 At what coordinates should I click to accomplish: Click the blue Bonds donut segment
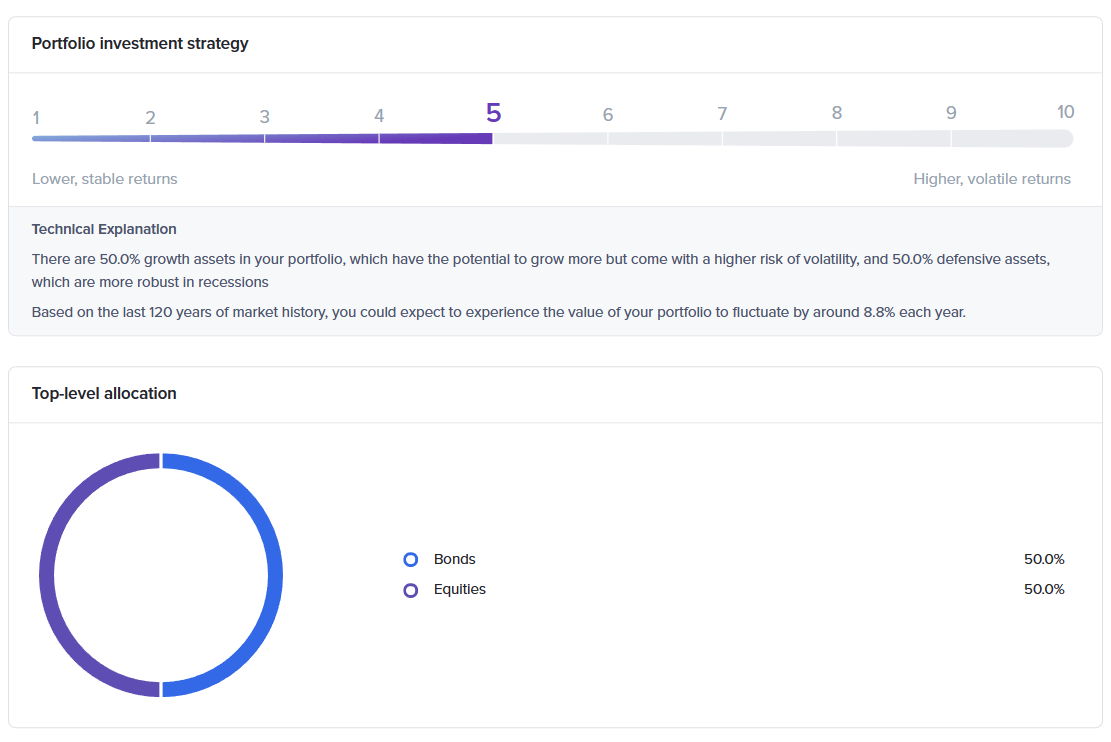[276, 575]
